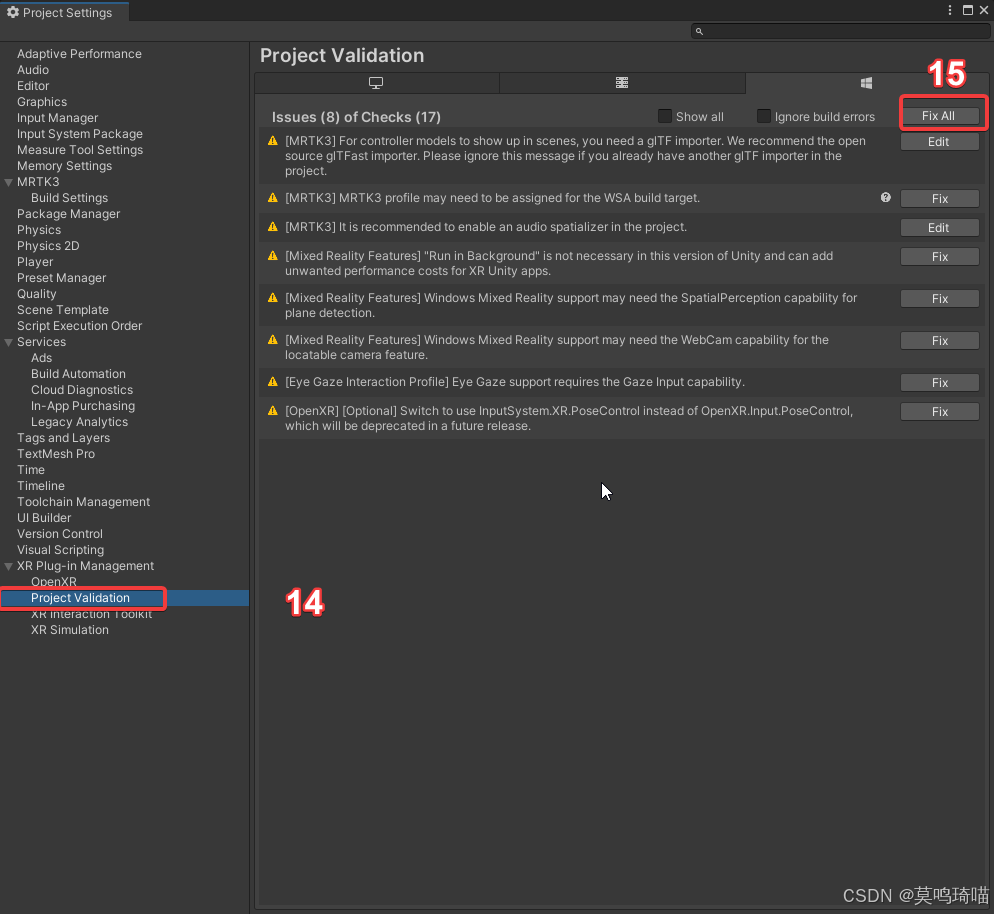Open Scene Template settings
This screenshot has width=994, height=914.
(x=63, y=310)
